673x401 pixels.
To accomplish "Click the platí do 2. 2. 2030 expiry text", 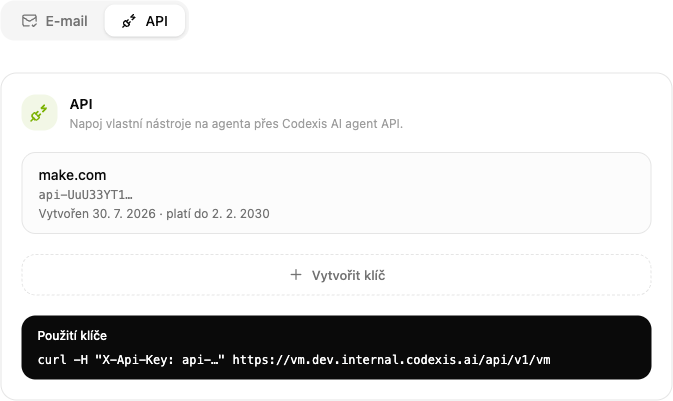I will 218,214.
